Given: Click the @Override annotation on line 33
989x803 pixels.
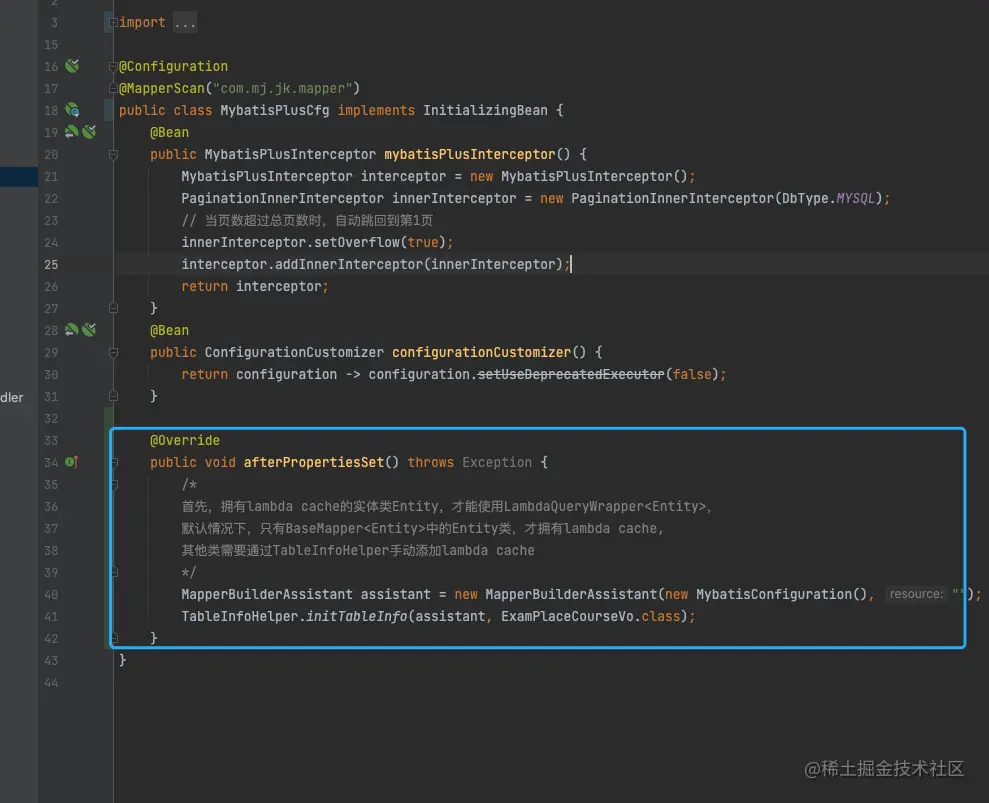Looking at the screenshot, I should click(185, 440).
